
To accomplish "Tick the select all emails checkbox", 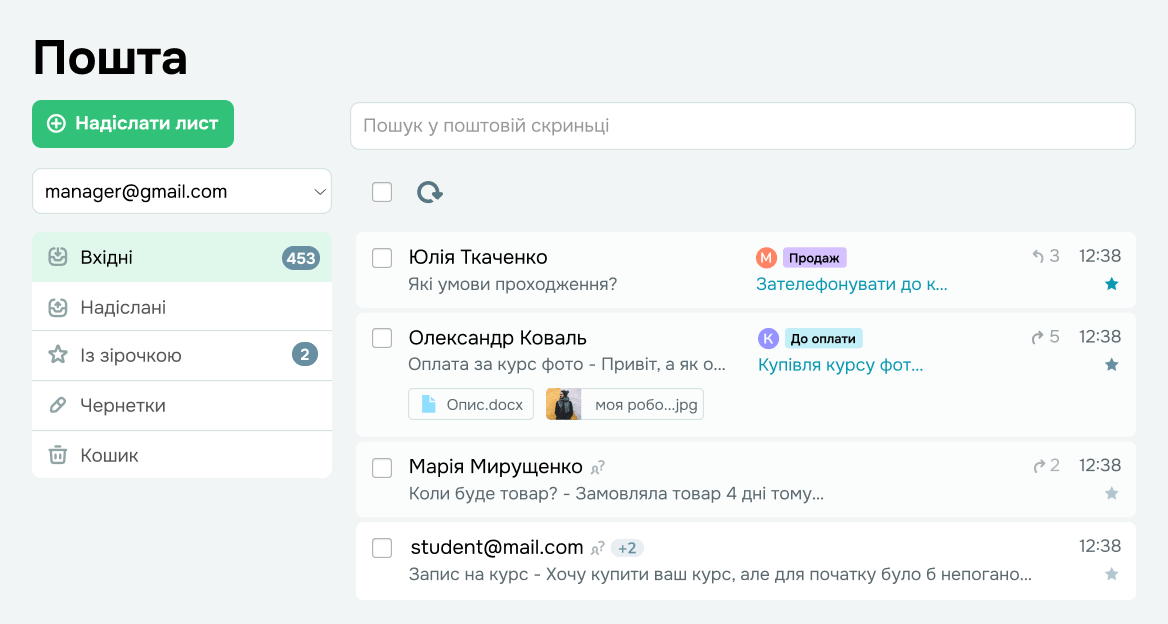I will click(x=382, y=192).
